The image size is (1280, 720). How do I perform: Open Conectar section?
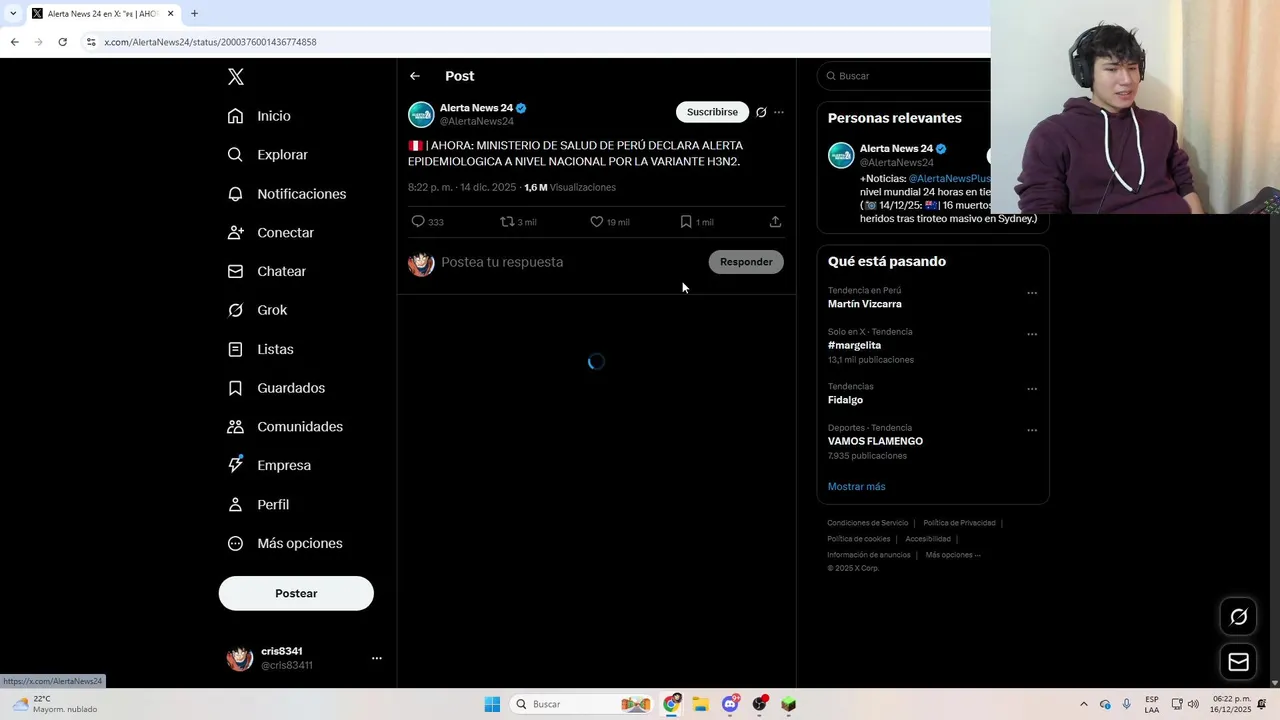click(x=270, y=233)
